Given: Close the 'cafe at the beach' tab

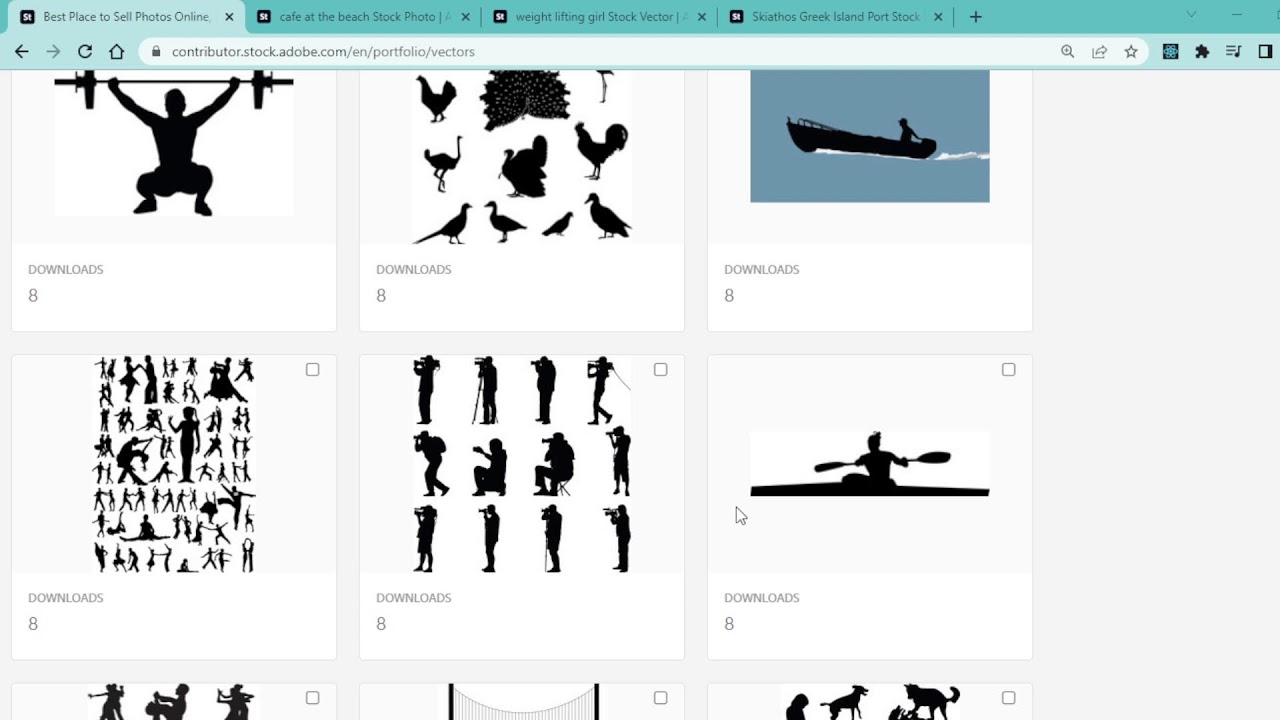Looking at the screenshot, I should tap(465, 17).
